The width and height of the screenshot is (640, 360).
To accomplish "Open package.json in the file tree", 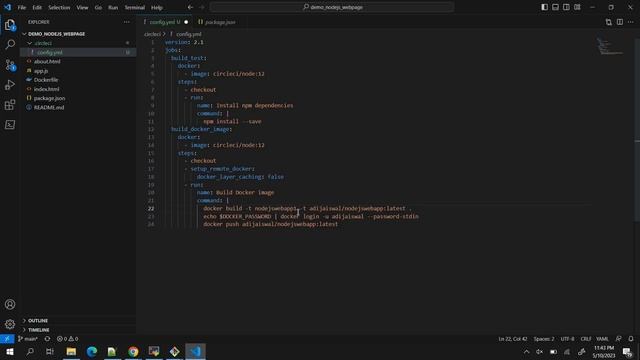I will click(78, 98).
